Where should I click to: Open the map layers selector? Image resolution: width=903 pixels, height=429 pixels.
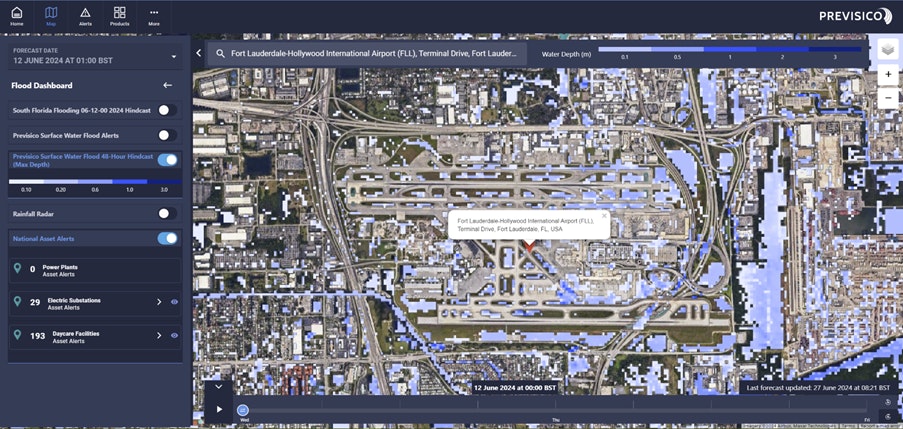(x=887, y=50)
